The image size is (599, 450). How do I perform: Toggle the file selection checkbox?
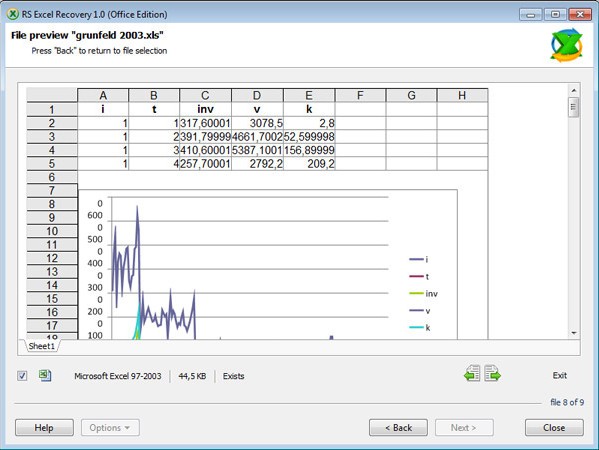point(22,376)
